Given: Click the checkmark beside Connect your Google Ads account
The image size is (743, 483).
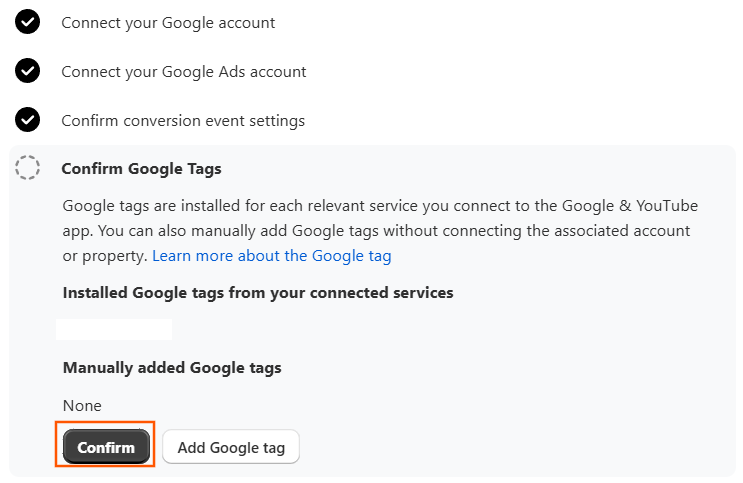Looking at the screenshot, I should 27,71.
